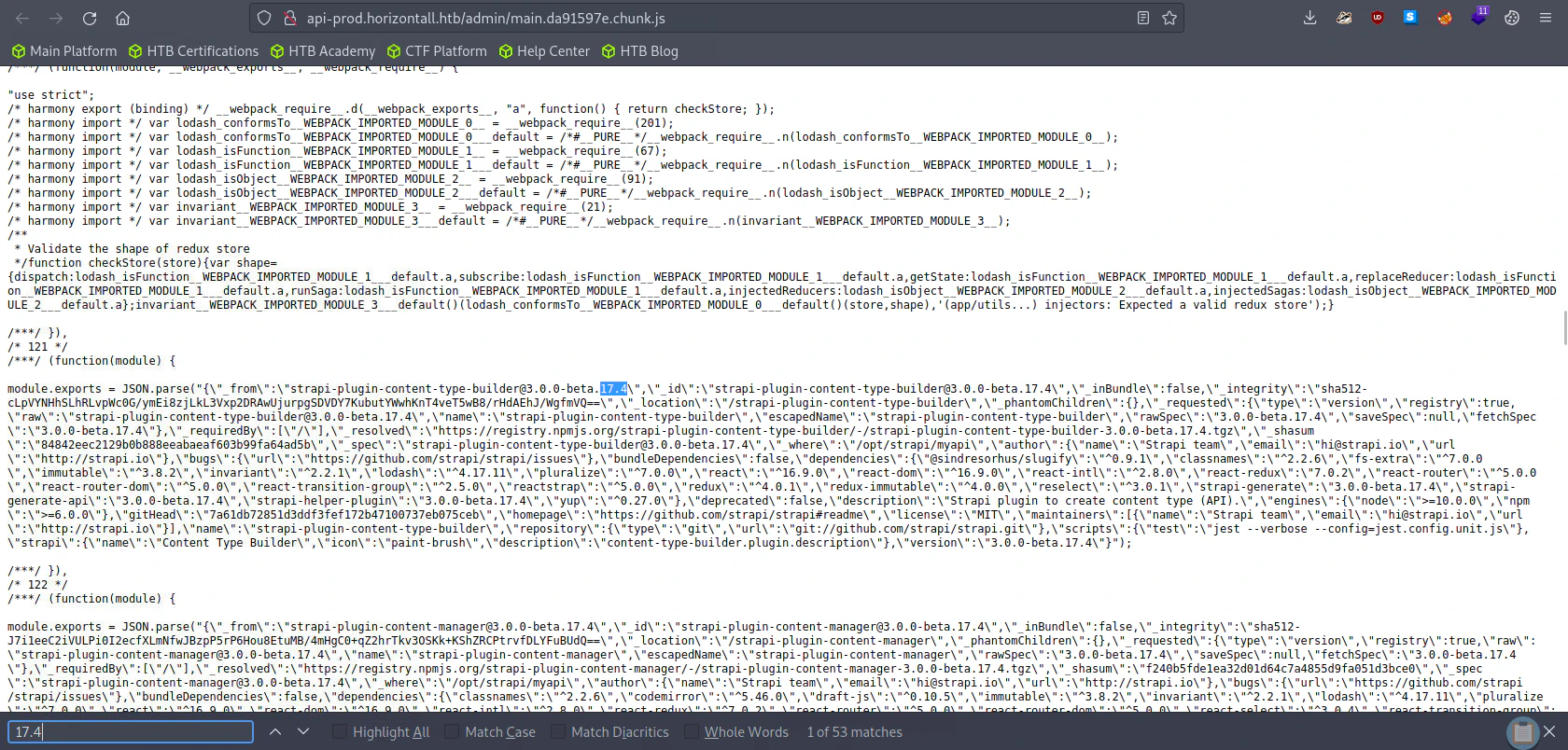The width and height of the screenshot is (1568, 750).
Task: Click the highlighted 17.4 match in code
Action: (x=613, y=389)
